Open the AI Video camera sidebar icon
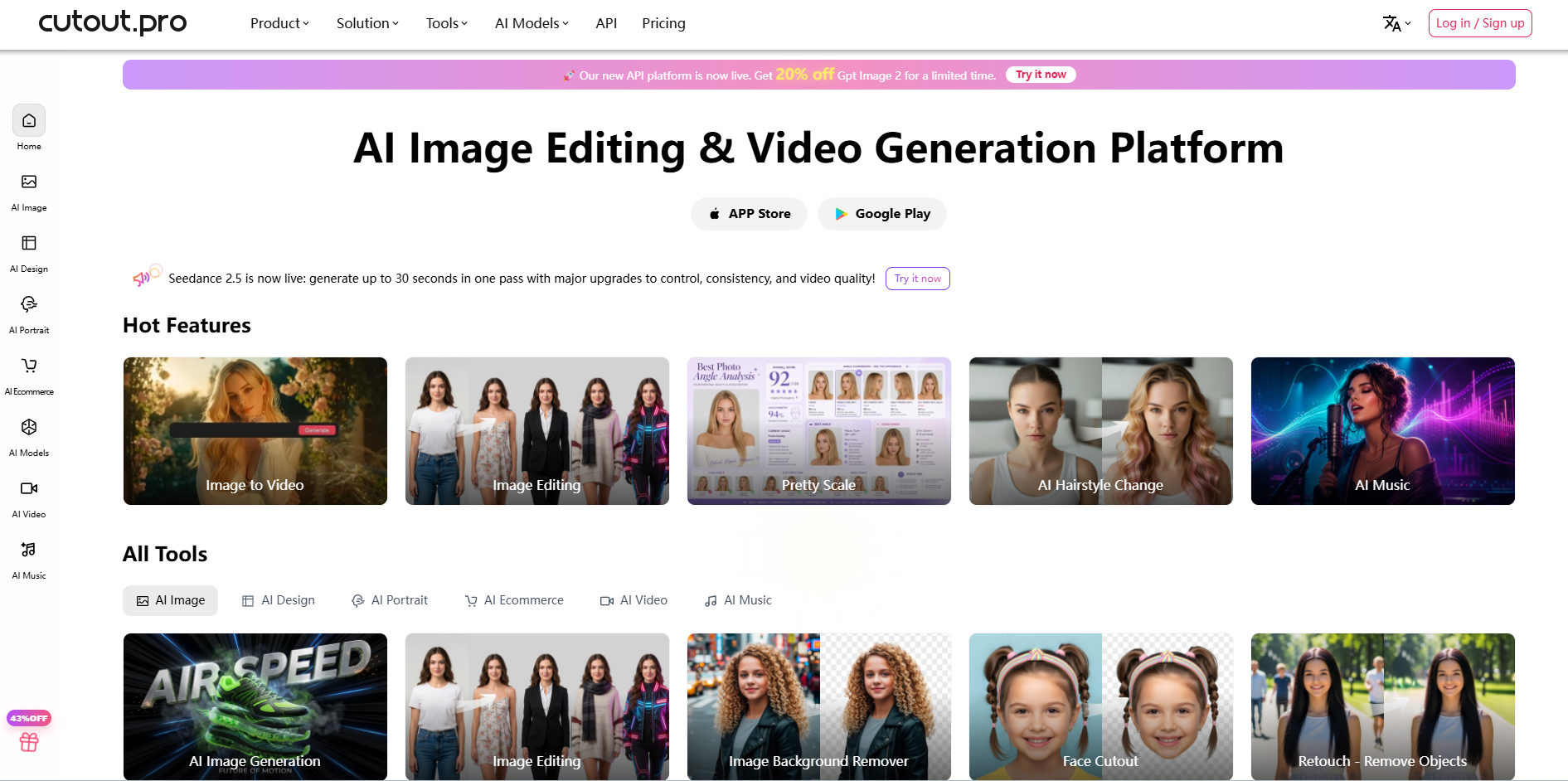Image resolution: width=1568 pixels, height=781 pixels. pyautogui.click(x=29, y=489)
